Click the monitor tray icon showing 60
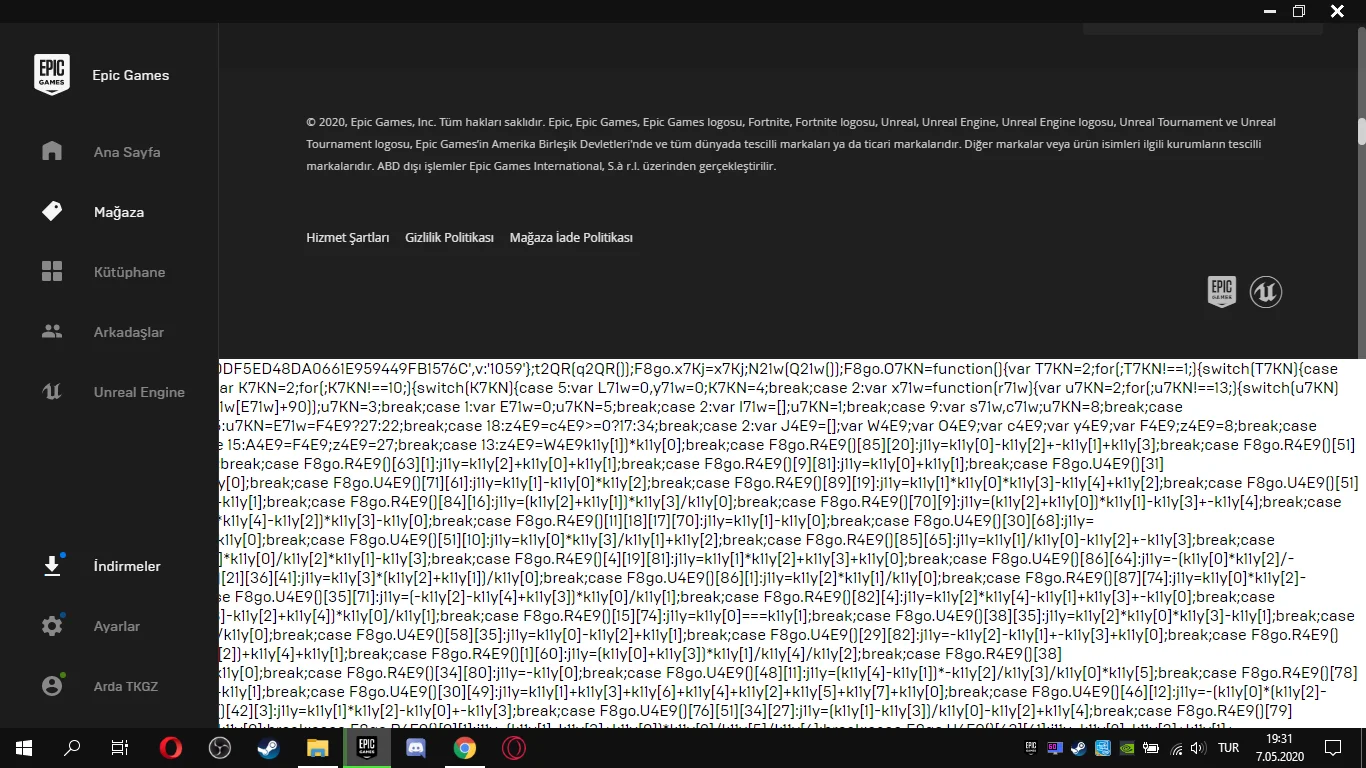The image size is (1366, 768). (1055, 748)
